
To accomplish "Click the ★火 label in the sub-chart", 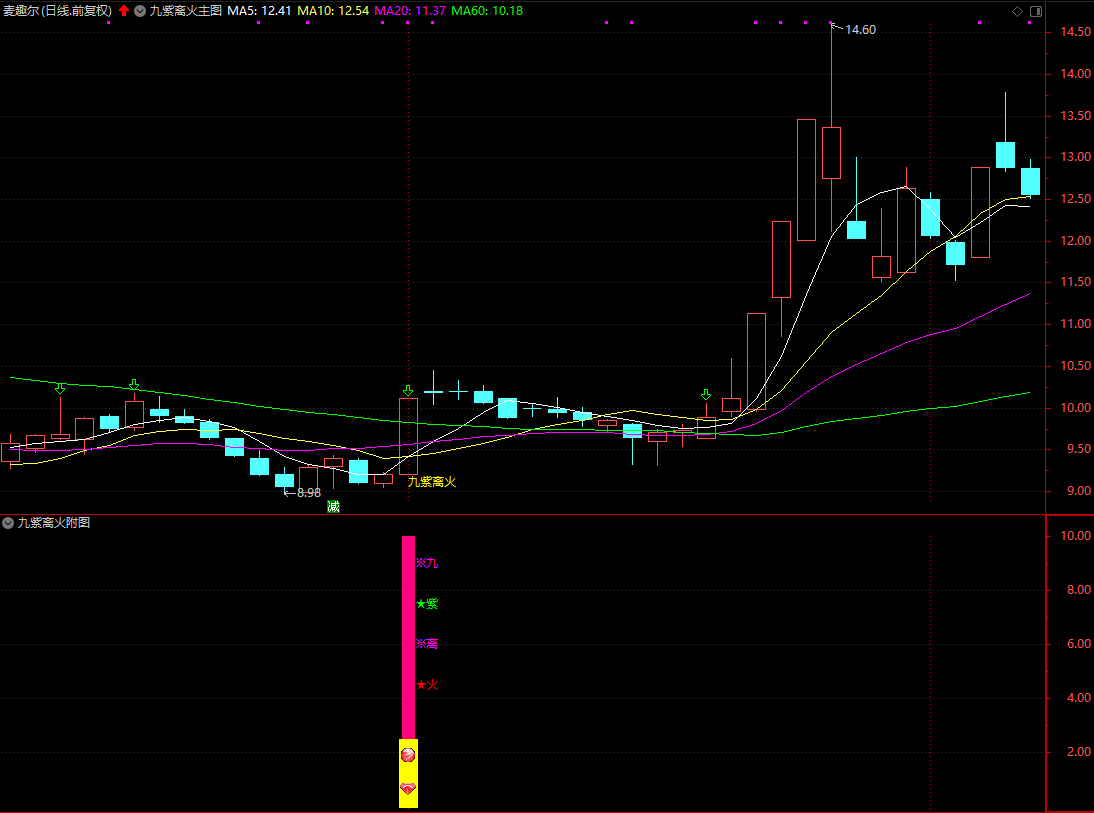I will [x=427, y=685].
